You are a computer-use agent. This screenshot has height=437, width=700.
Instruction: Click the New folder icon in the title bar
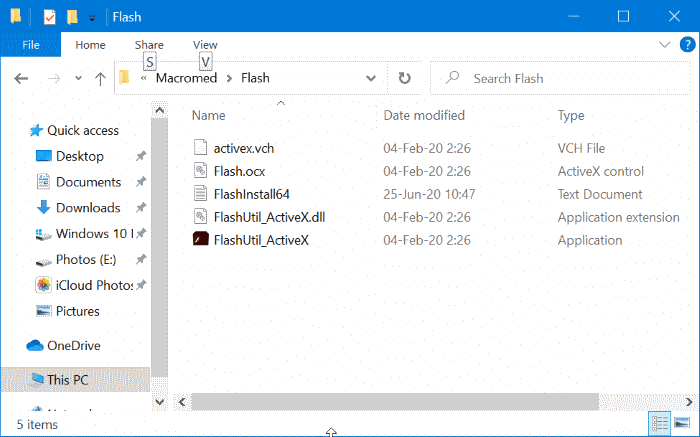72,17
